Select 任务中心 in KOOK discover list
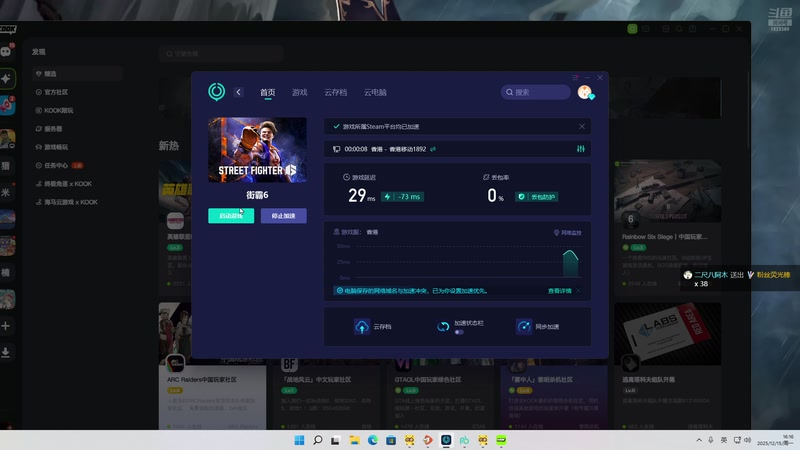800x450 pixels. 78,165
